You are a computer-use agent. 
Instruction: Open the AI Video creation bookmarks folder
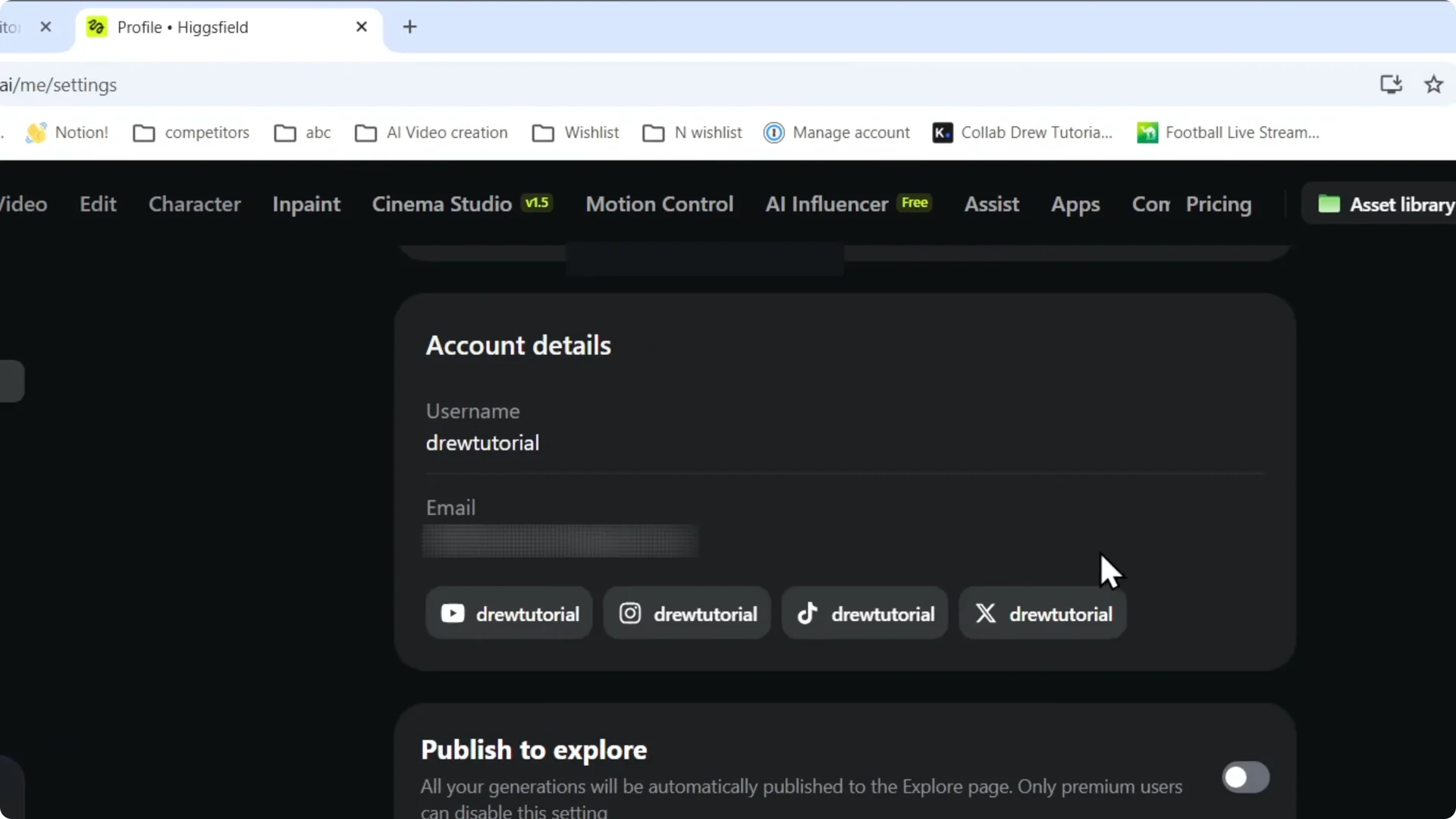(x=431, y=132)
